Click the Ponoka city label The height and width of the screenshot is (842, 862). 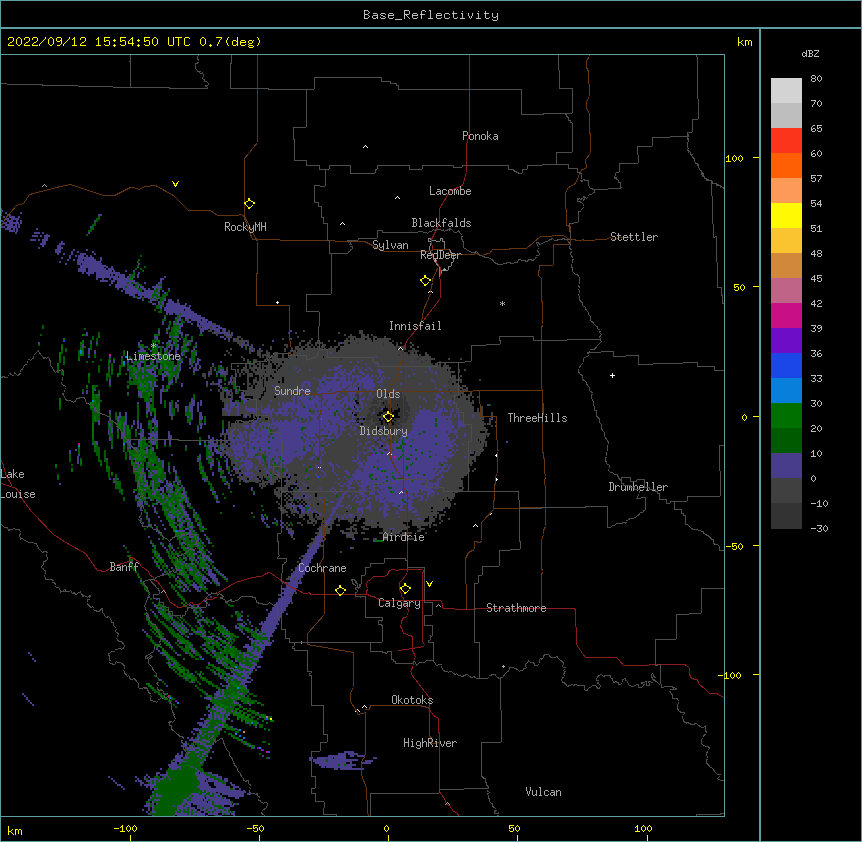(480, 136)
